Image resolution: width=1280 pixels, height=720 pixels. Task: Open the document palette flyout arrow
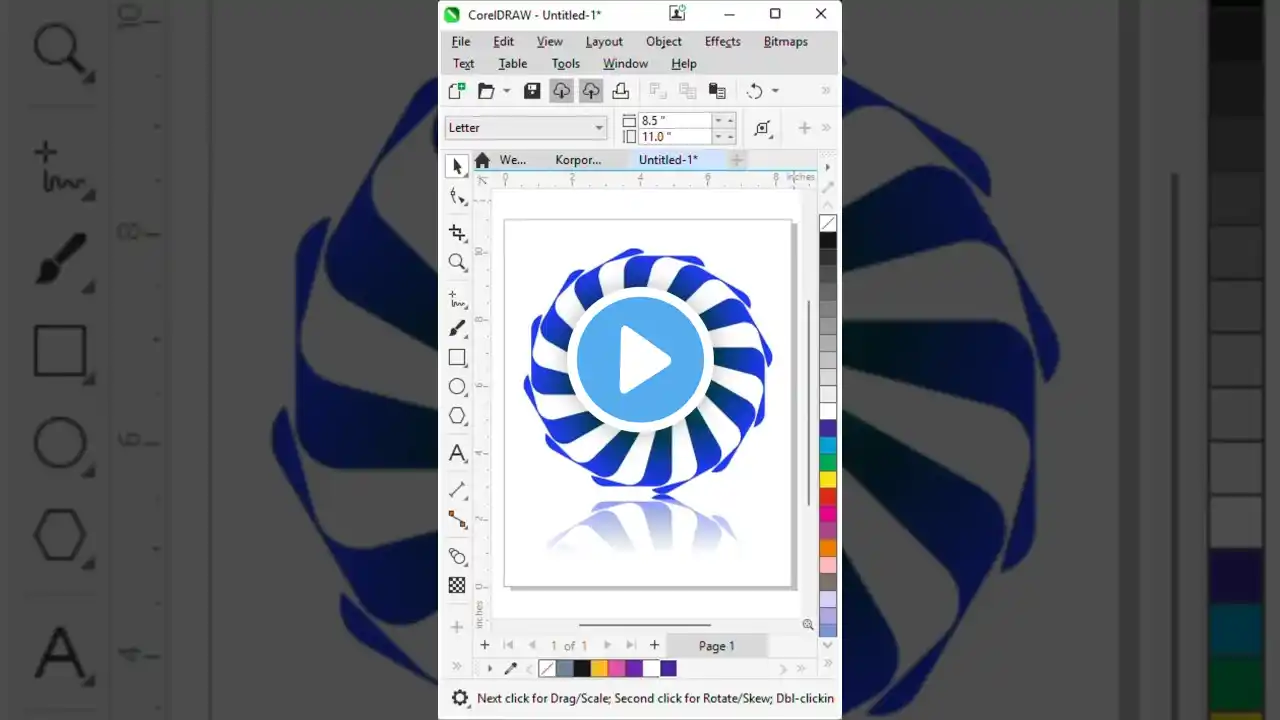click(489, 668)
